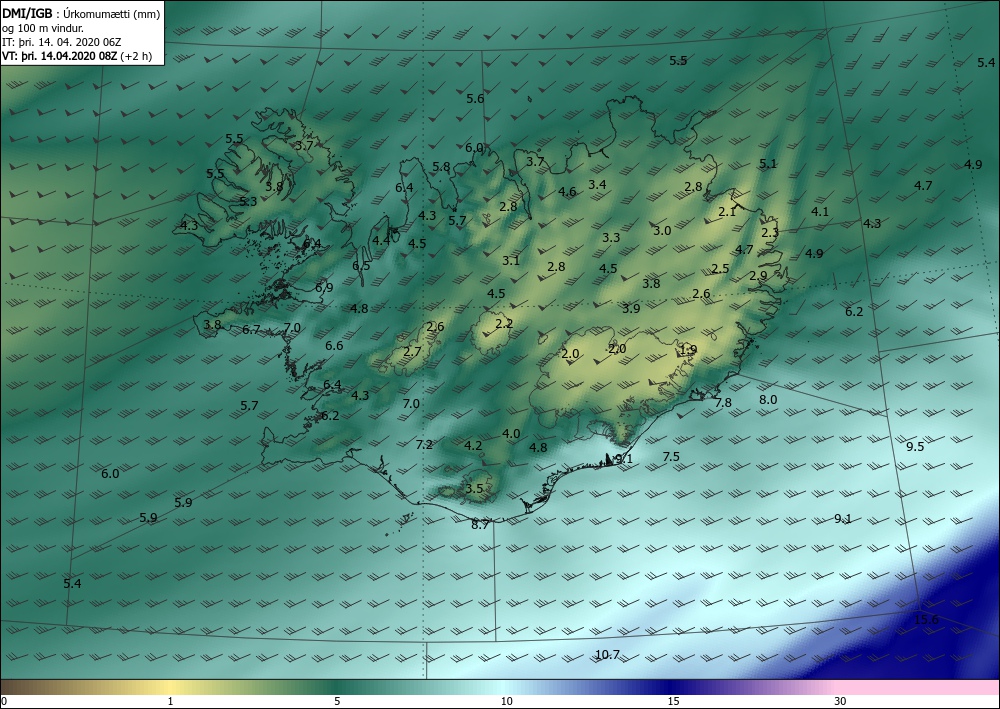Image resolution: width=1000 pixels, height=709 pixels.
Task: Click the map value '2.1'
Action: pos(727,212)
